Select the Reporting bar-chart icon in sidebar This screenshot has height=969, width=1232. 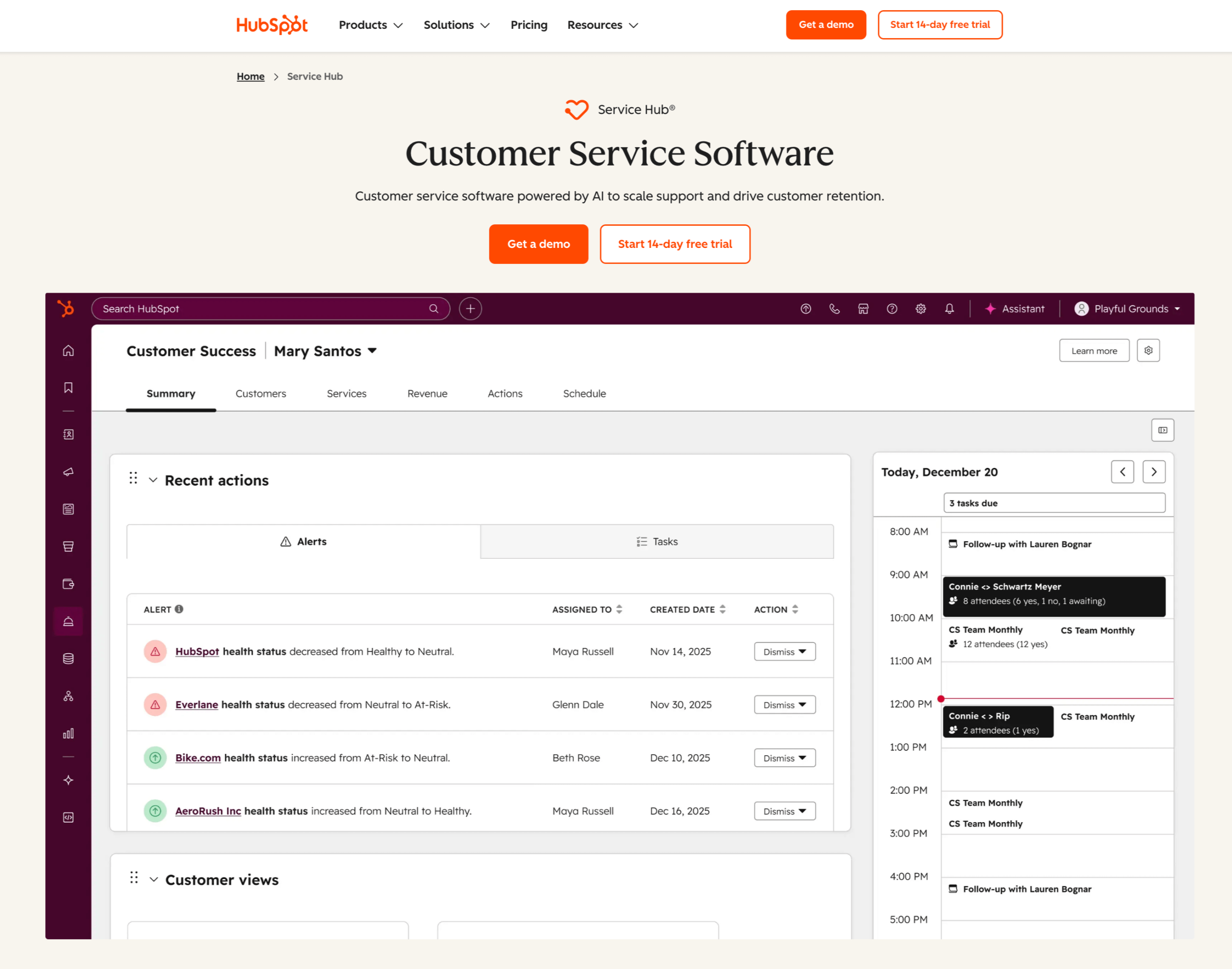68,733
